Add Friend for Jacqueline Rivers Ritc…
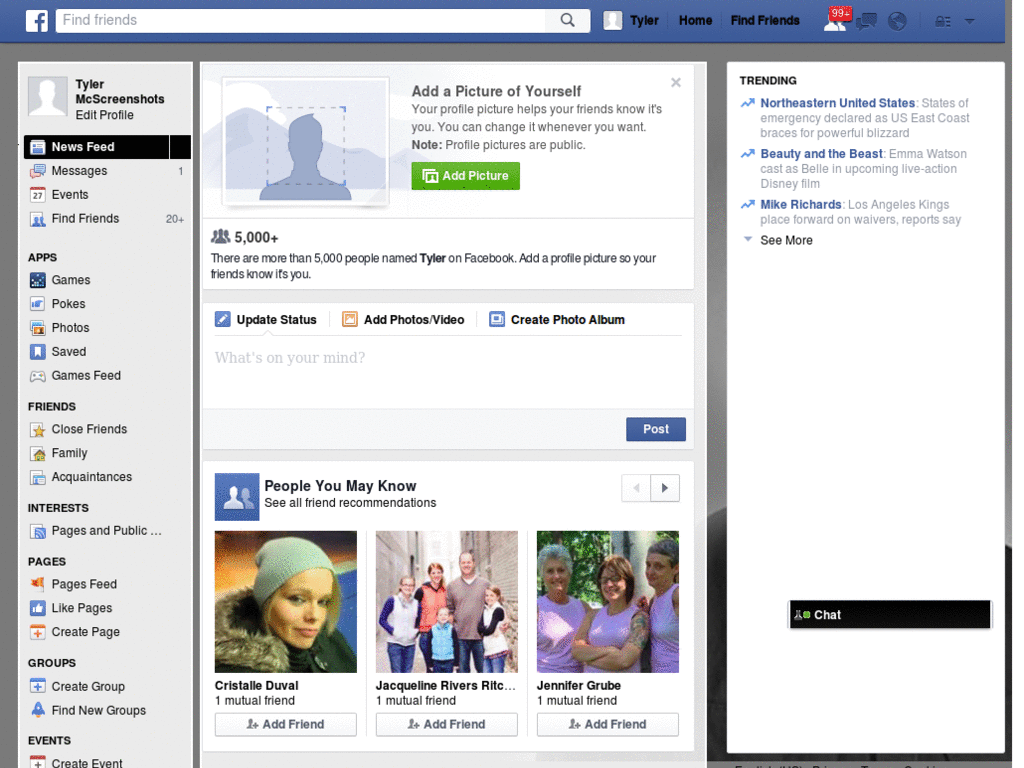The height and width of the screenshot is (768, 1024). (447, 724)
